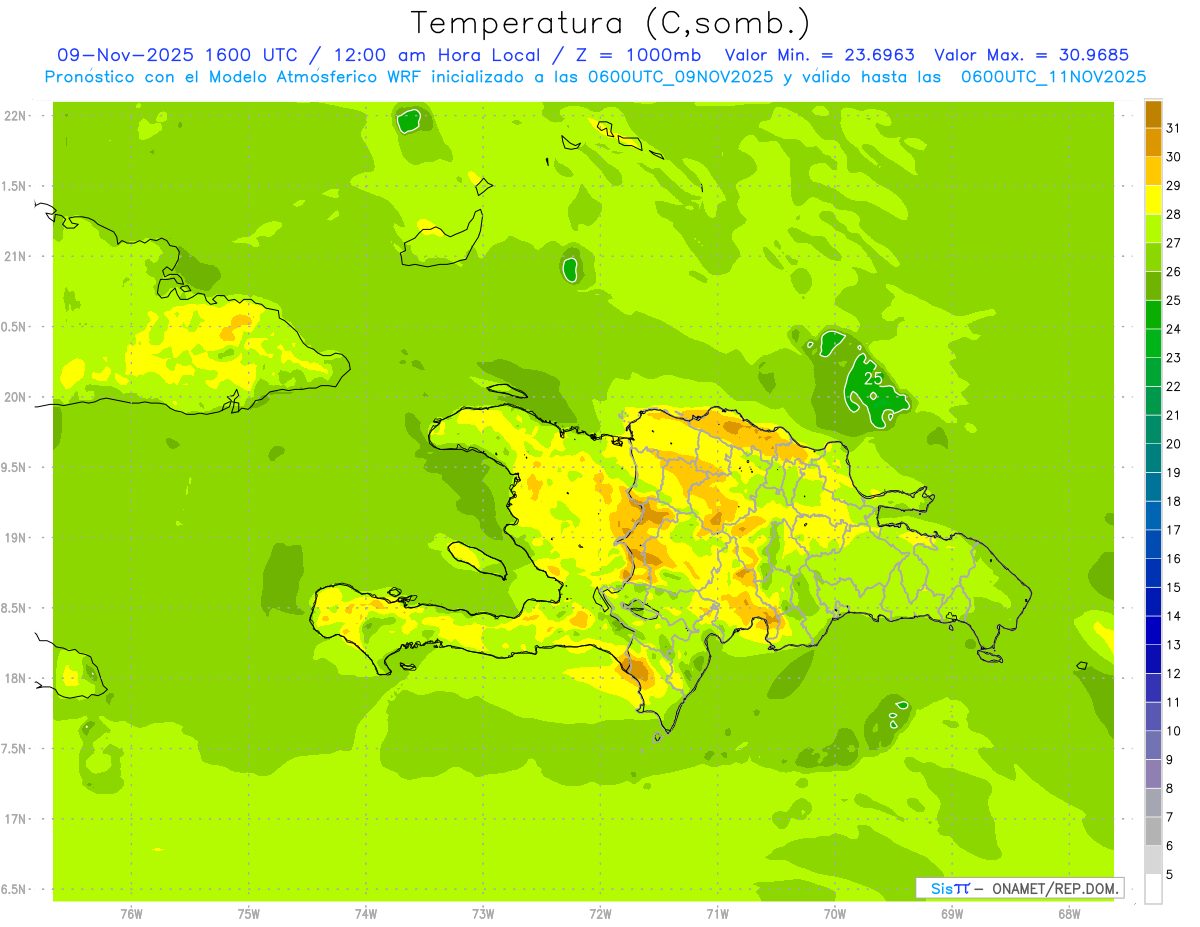Click the topmost legend swatch above 31
The height and width of the screenshot is (927, 1200).
[1153, 114]
